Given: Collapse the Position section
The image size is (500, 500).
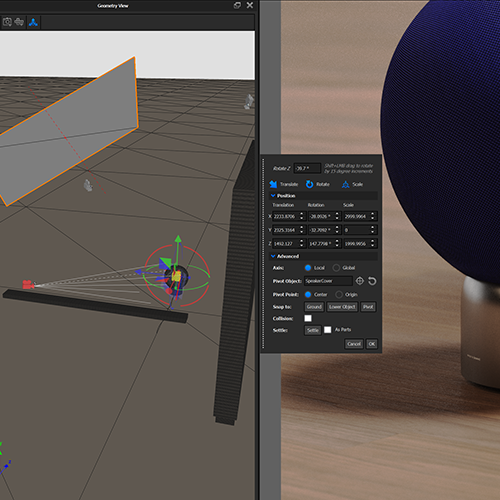Looking at the screenshot, I should [x=273, y=196].
